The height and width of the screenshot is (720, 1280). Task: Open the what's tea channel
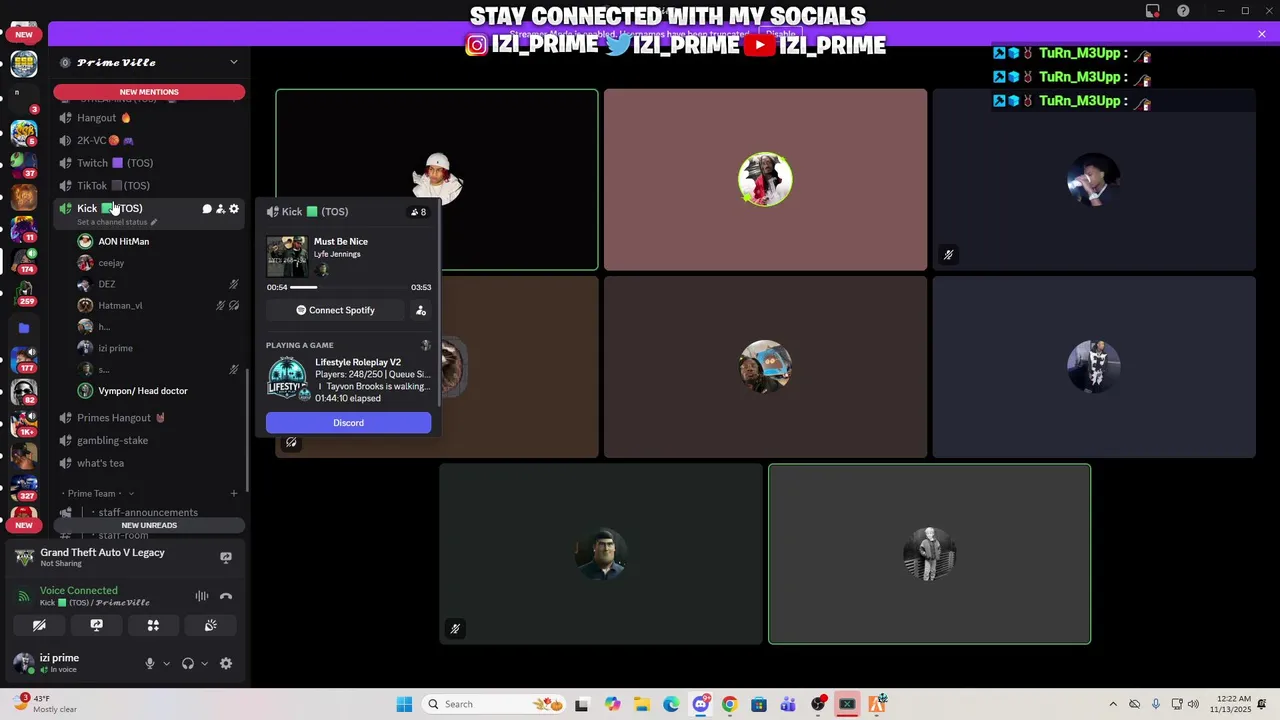[x=148, y=463]
